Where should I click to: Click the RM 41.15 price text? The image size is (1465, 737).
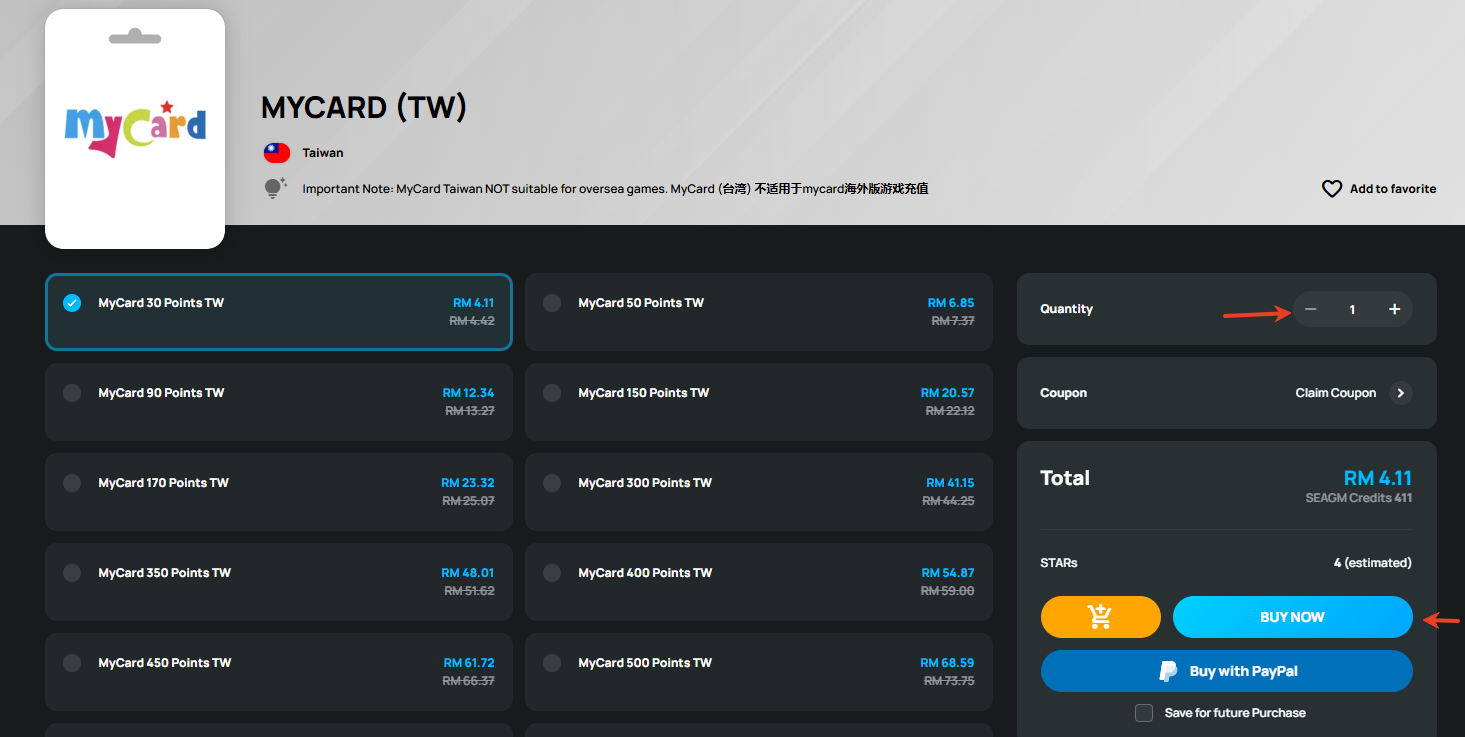pyautogui.click(x=950, y=483)
